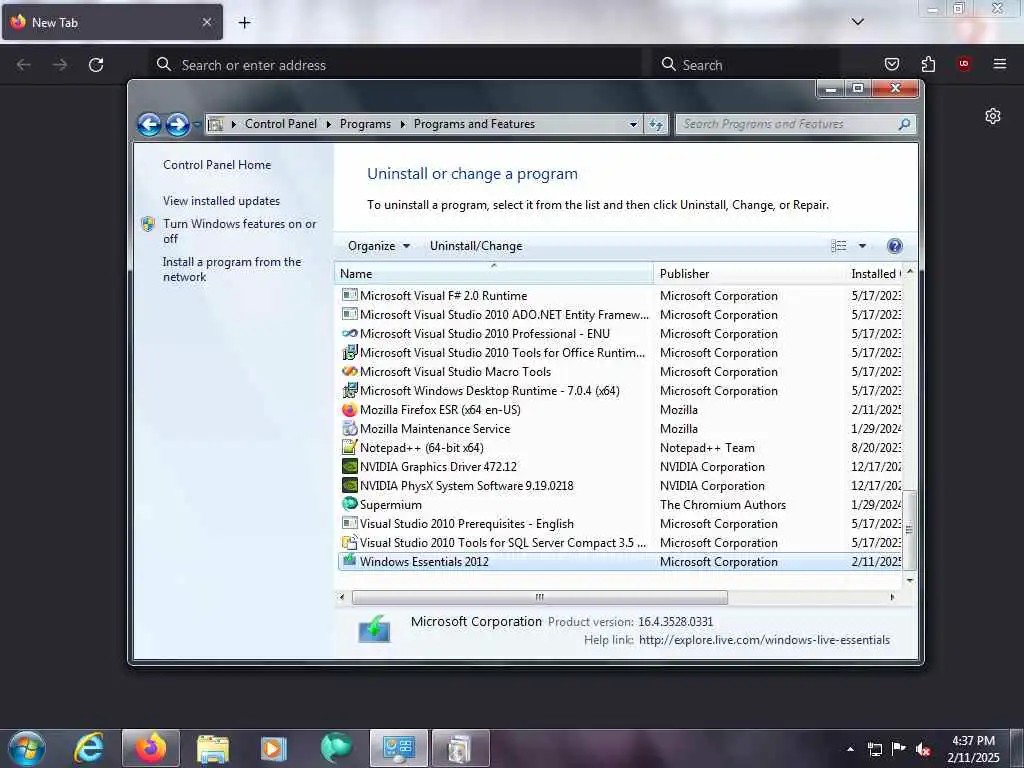The width and height of the screenshot is (1024, 768).
Task: Click the Uninstall/Change button
Action: [x=476, y=246]
